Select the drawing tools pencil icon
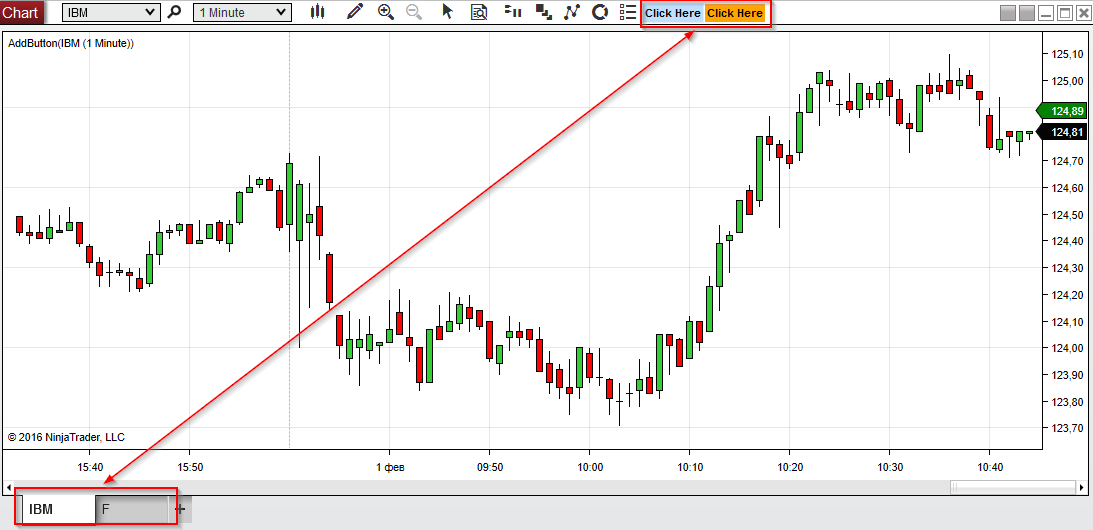The width and height of the screenshot is (1093, 530). click(355, 12)
